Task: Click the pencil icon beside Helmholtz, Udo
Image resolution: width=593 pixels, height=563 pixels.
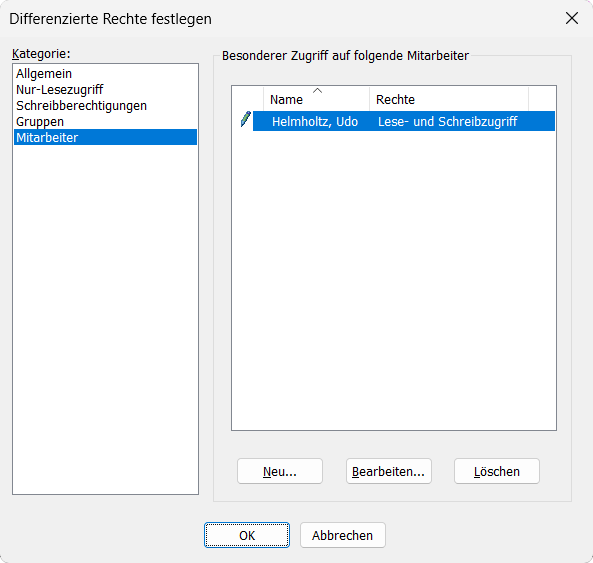Action: [x=245, y=119]
